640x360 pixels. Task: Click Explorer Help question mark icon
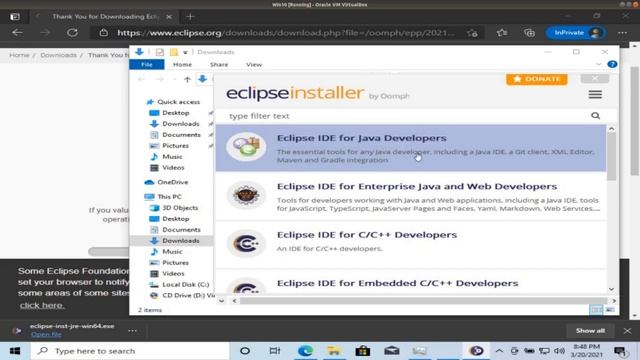612,64
